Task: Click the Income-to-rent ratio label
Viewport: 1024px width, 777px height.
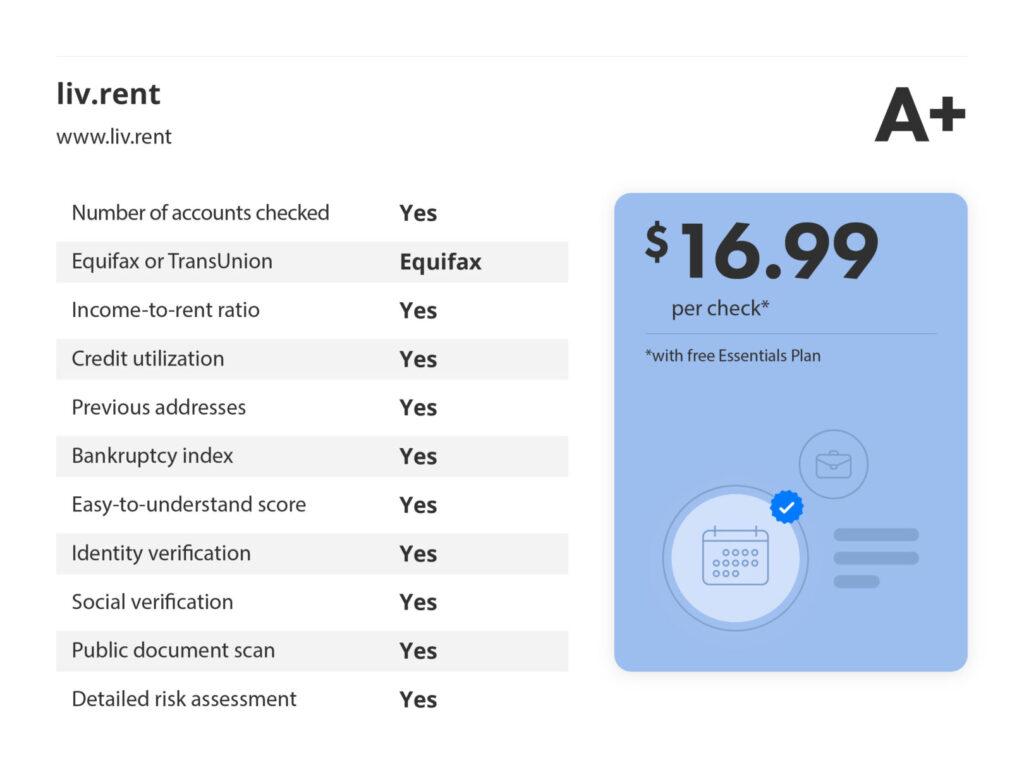Action: pos(165,310)
